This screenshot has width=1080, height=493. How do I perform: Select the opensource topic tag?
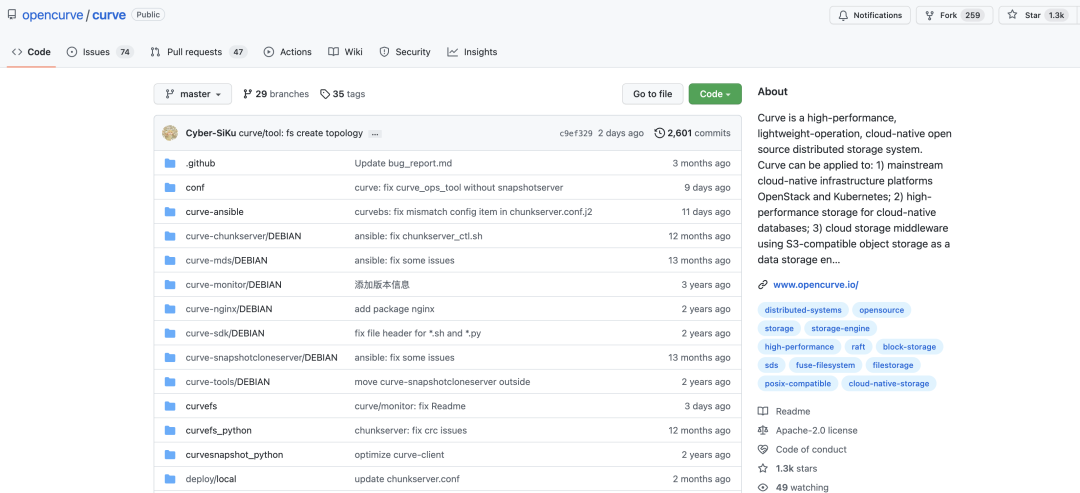pyautogui.click(x=882, y=311)
